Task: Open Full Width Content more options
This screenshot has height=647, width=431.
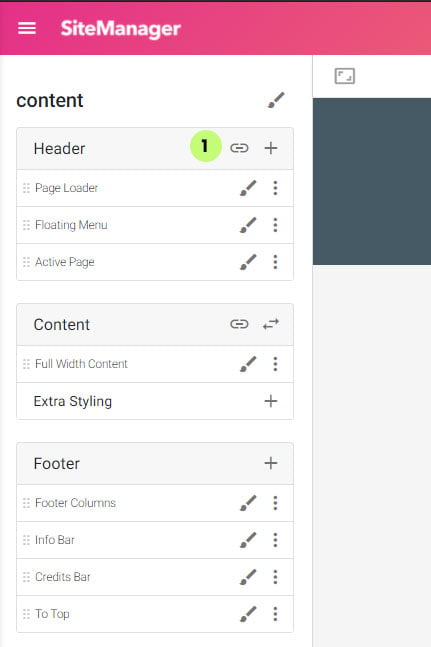Action: click(275, 364)
